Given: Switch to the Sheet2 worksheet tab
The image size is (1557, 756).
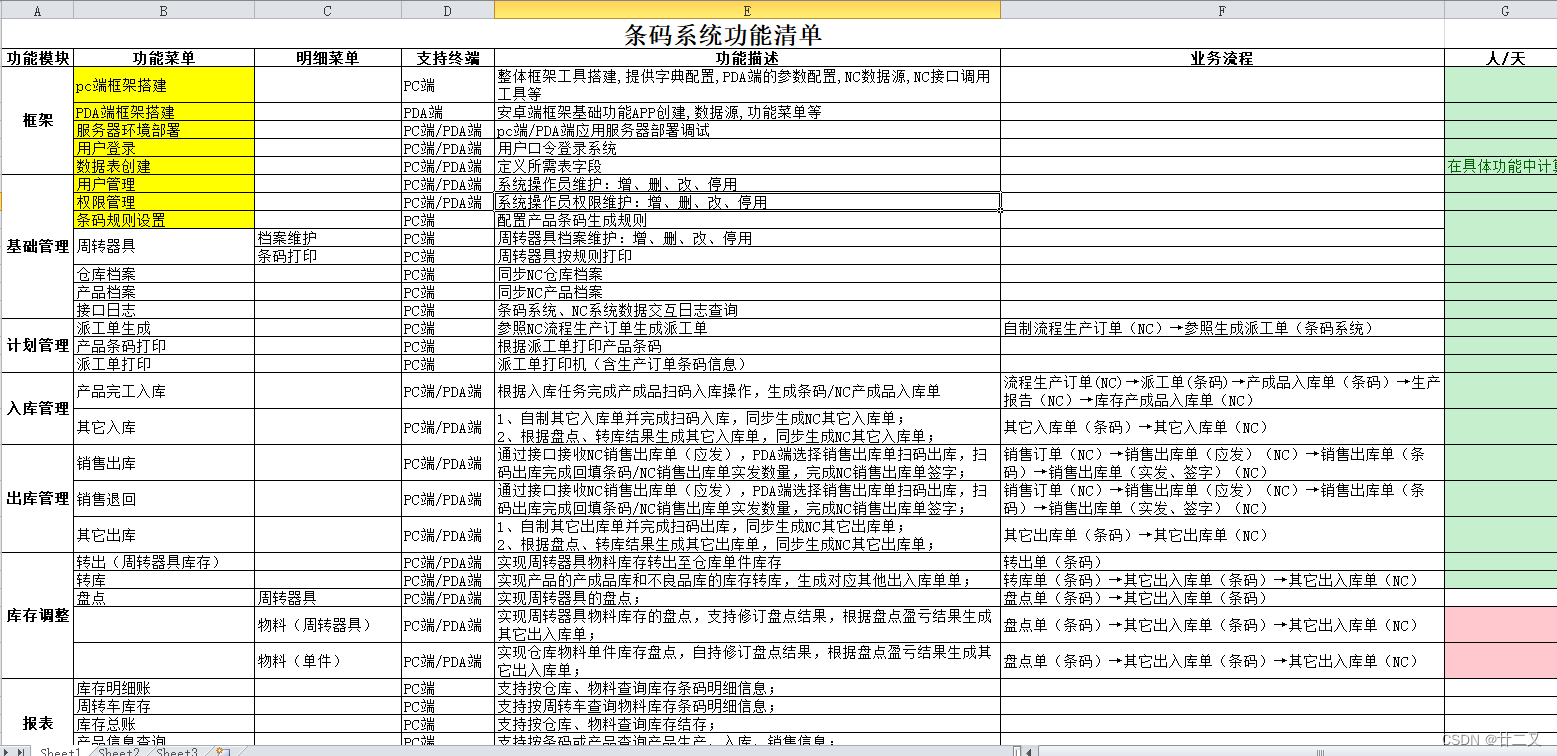Looking at the screenshot, I should (119, 751).
